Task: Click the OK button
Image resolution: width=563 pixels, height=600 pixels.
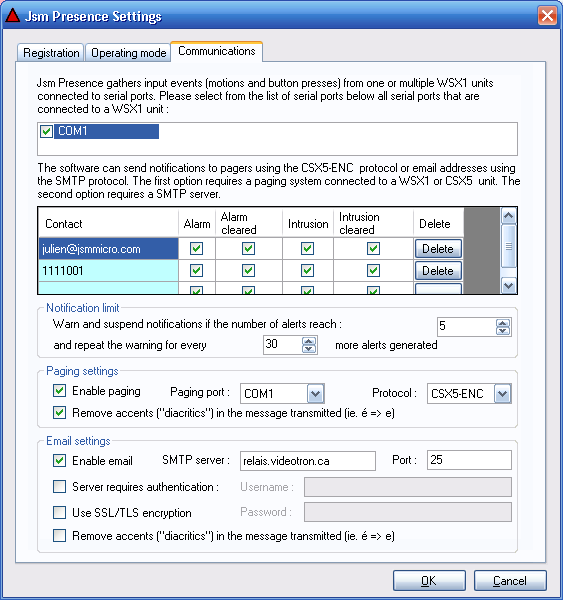Action: click(x=429, y=580)
